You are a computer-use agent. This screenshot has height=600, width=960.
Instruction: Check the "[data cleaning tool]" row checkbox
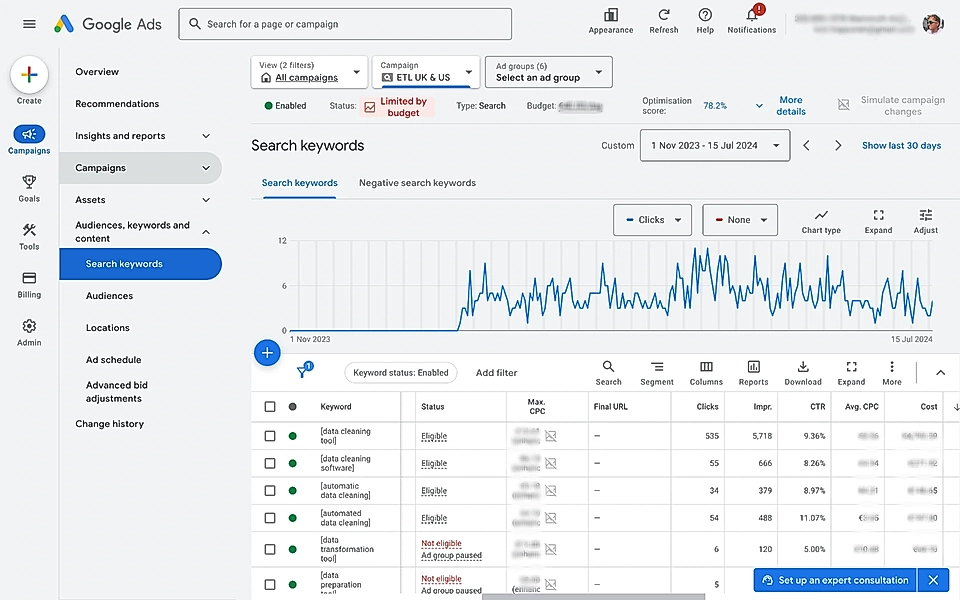pyautogui.click(x=272, y=435)
